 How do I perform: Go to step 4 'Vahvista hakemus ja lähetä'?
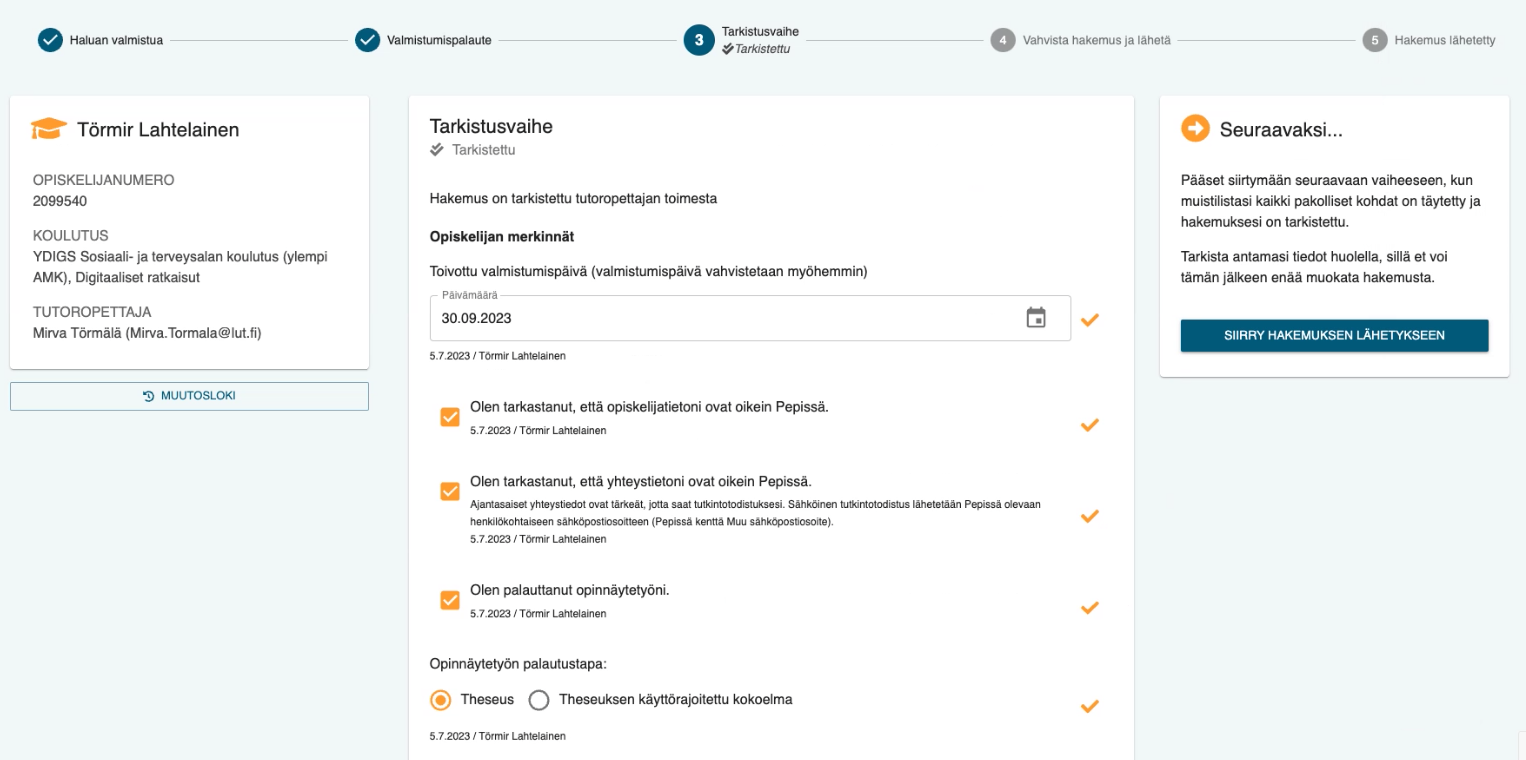click(1003, 42)
